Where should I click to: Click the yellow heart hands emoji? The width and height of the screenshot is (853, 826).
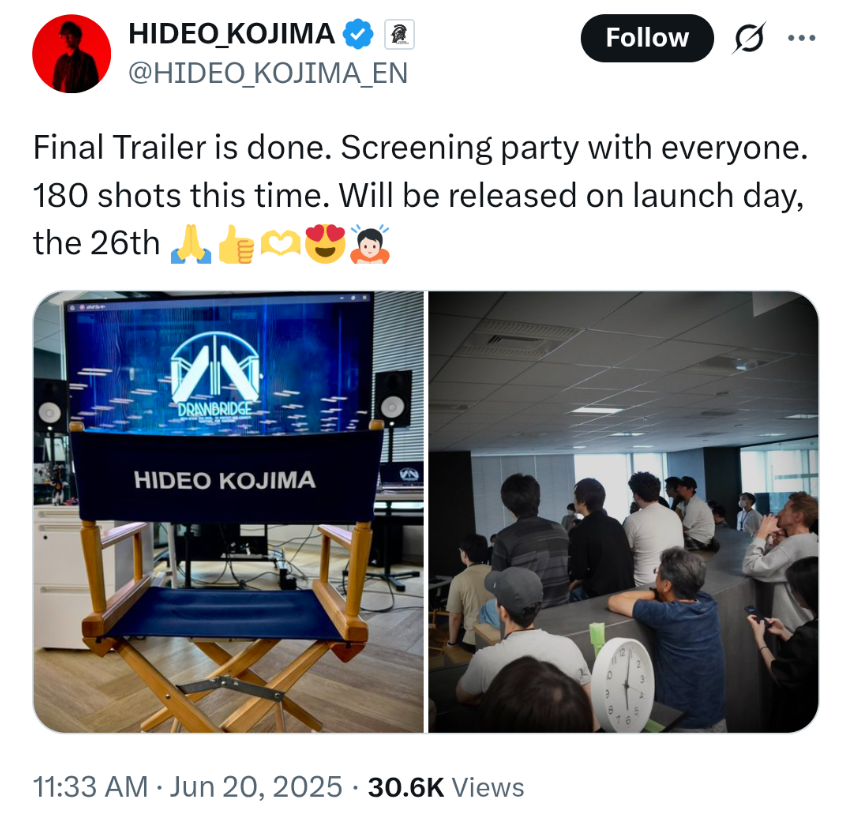tap(280, 244)
